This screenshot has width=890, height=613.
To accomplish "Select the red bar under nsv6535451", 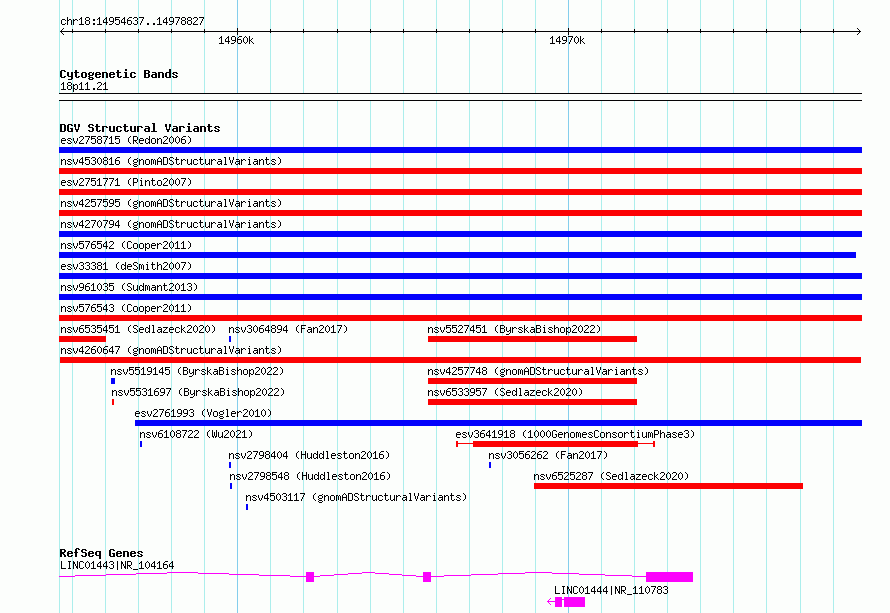I will (82, 339).
